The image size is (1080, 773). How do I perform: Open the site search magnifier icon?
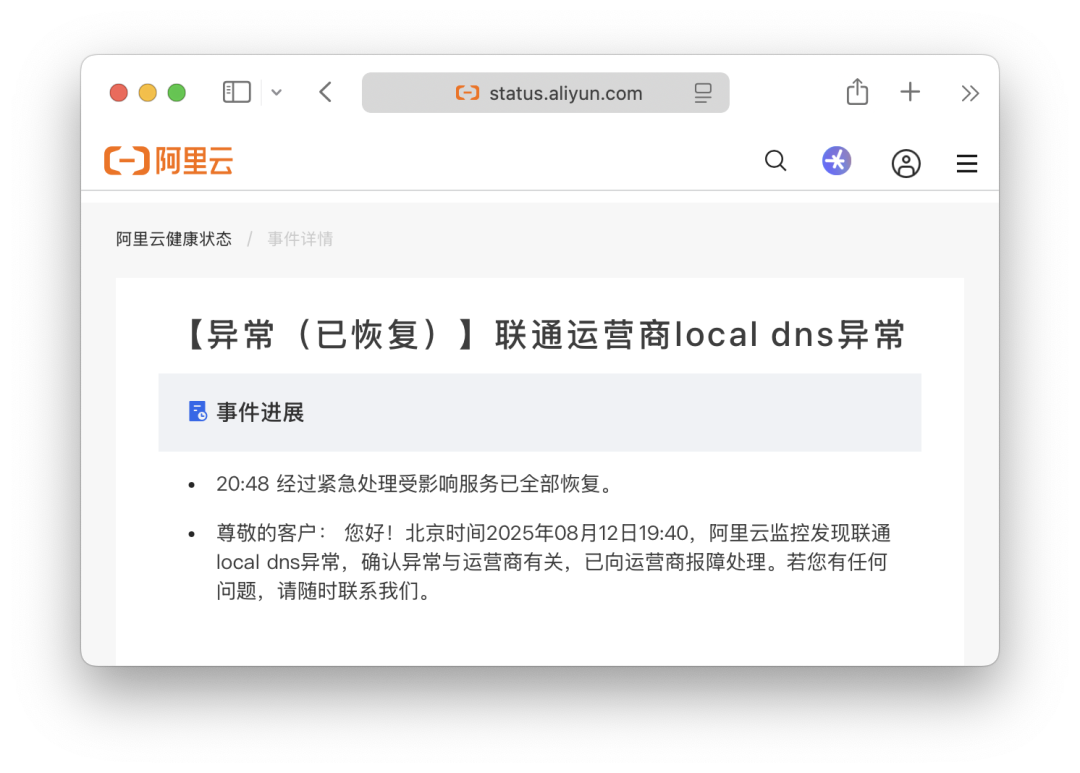[776, 161]
